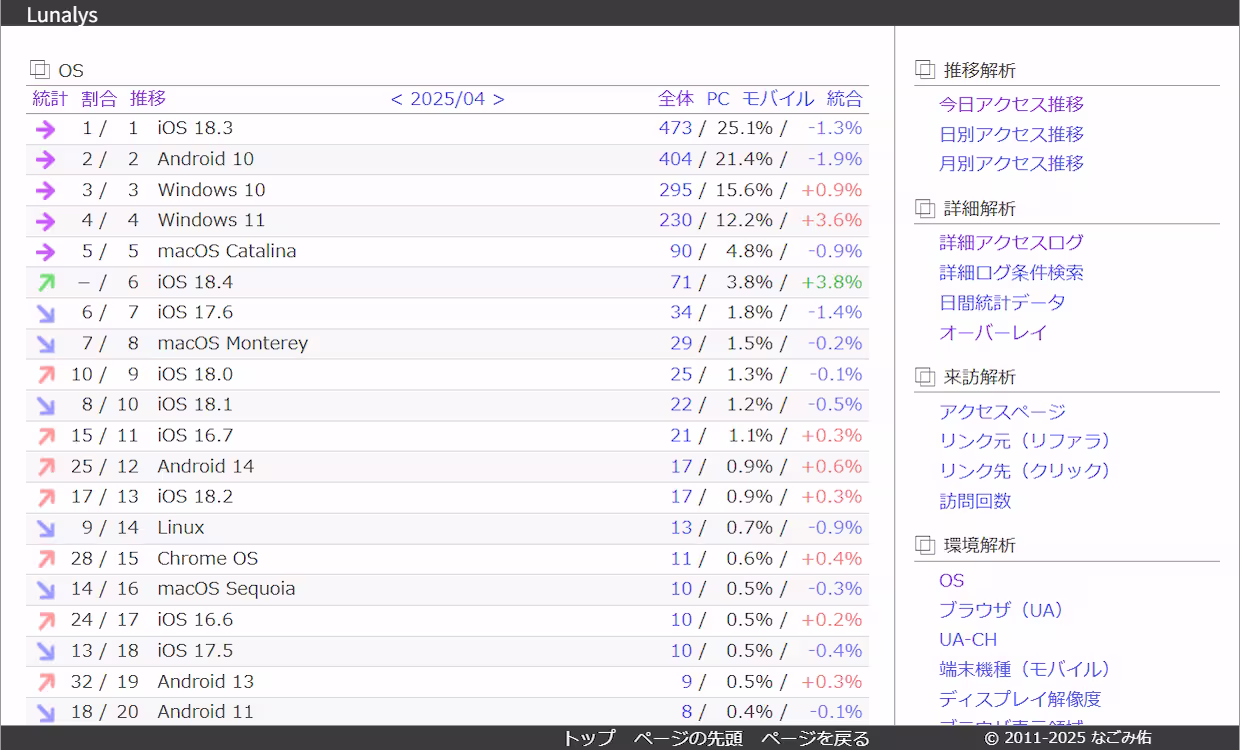Click the trend arrow beside Windows 10
The width and height of the screenshot is (1240, 750).
(x=45, y=190)
